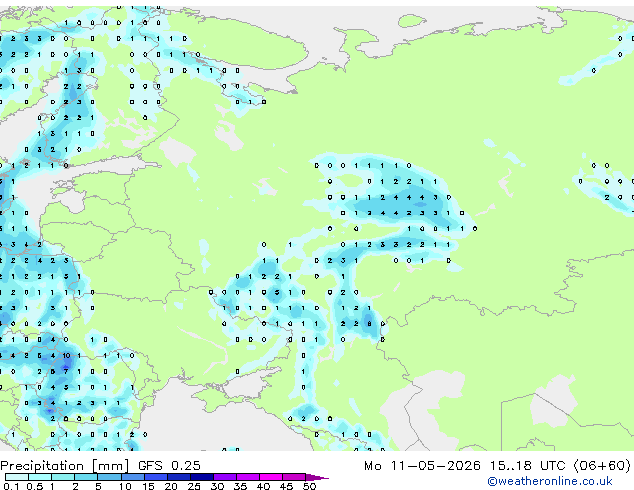Click the '7' precipitation value on map
This screenshot has width=634, height=490.
(66, 371)
